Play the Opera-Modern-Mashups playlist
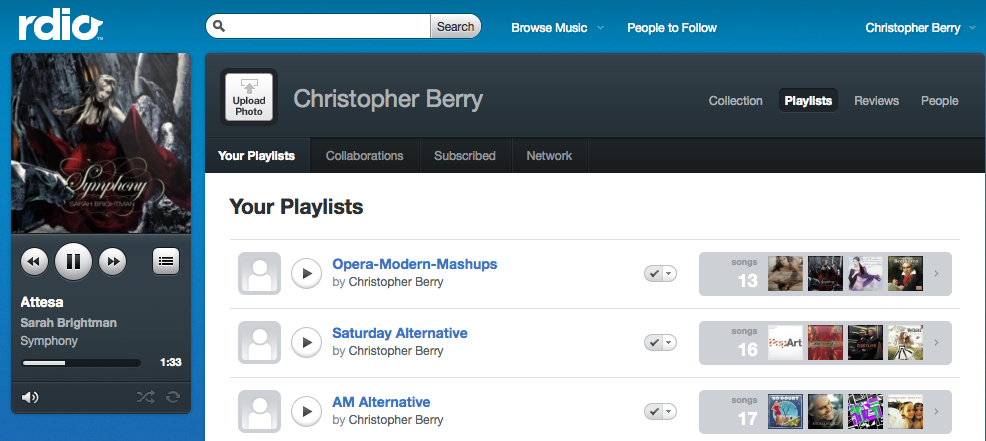Screen dimensions: 986x441 306,273
